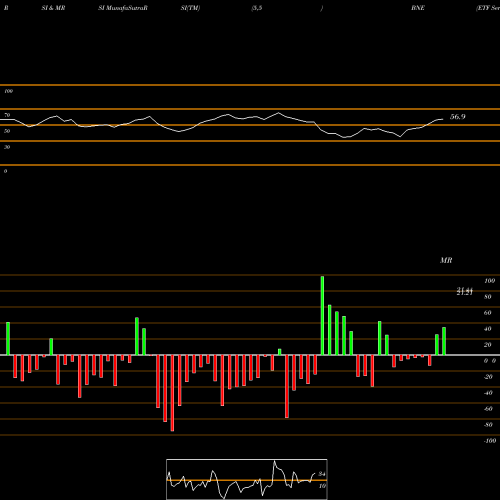500x500 pixels.
Task: Click the end point of the RSI line
Action: 443,119
